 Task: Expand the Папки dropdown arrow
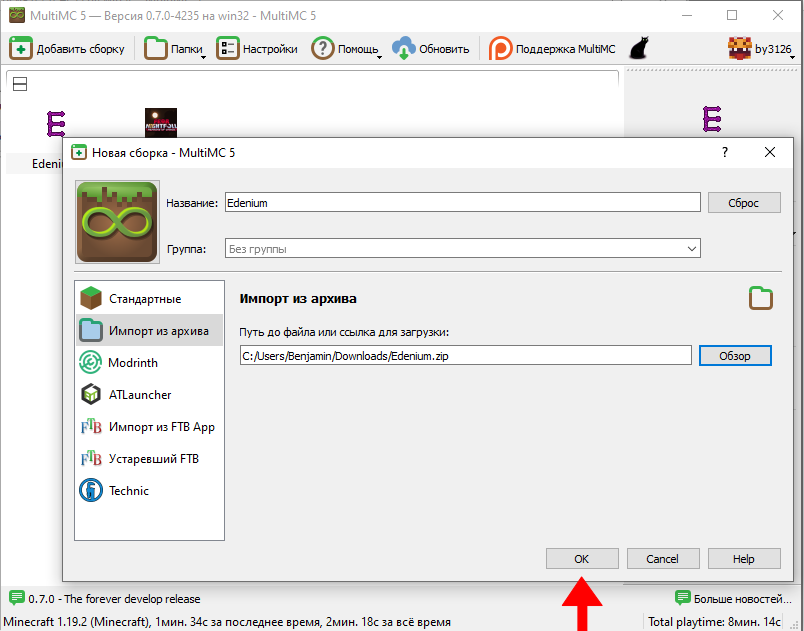pos(203,57)
